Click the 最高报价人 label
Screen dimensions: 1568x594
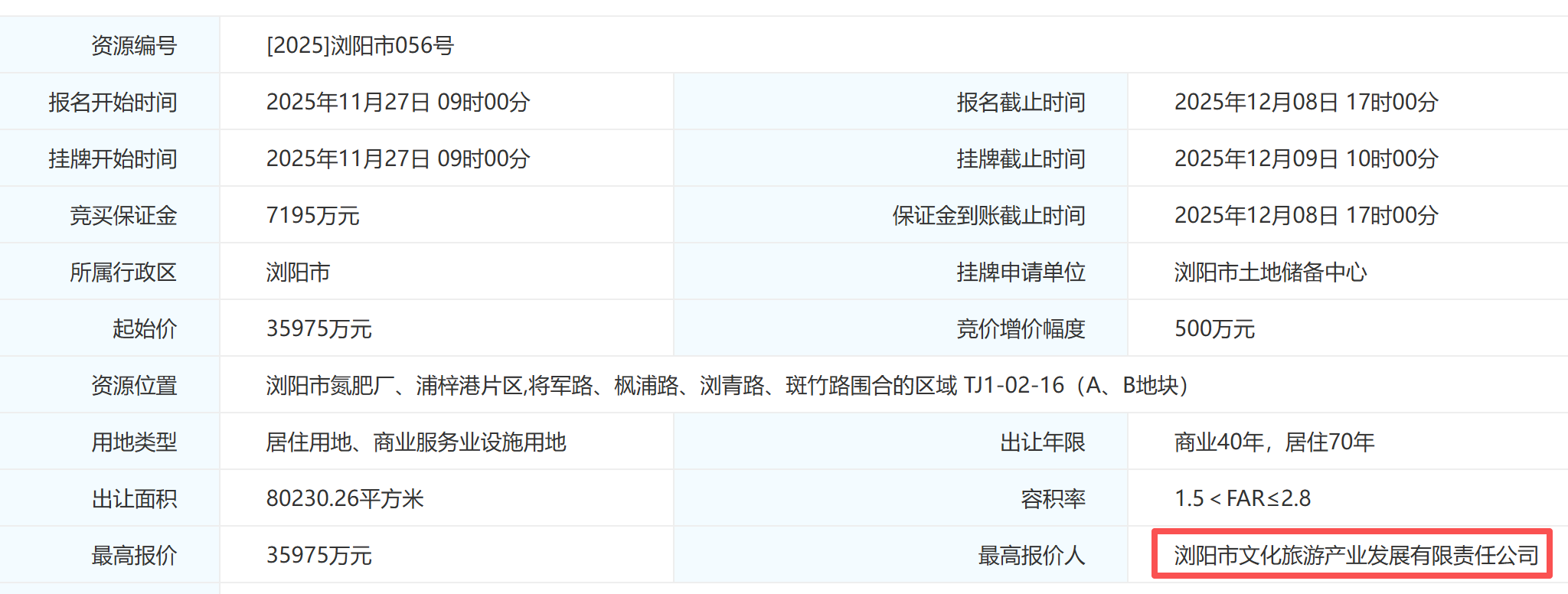[x=1031, y=556]
